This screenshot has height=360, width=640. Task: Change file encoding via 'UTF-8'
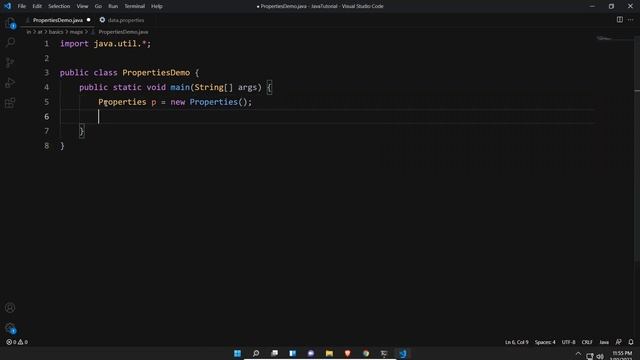tap(568, 342)
